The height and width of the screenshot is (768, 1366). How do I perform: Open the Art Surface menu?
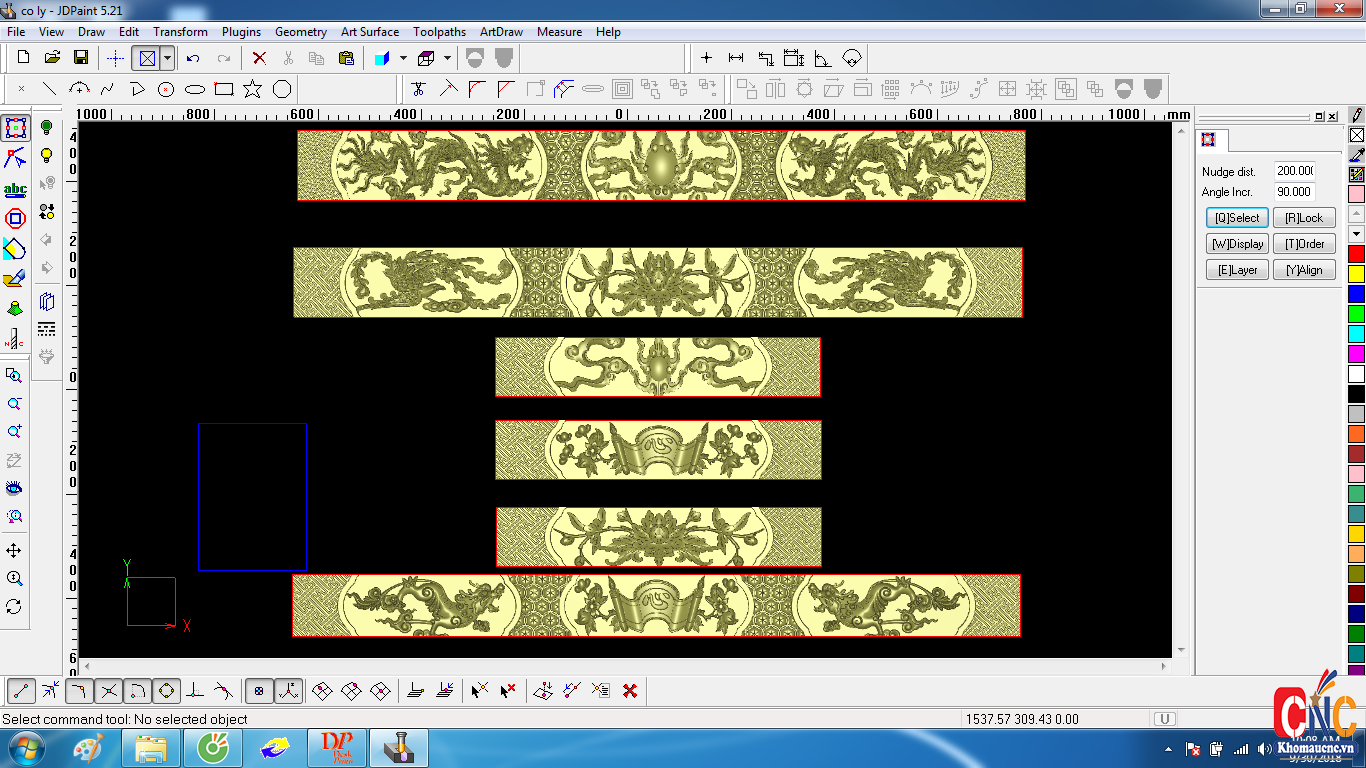click(x=369, y=32)
